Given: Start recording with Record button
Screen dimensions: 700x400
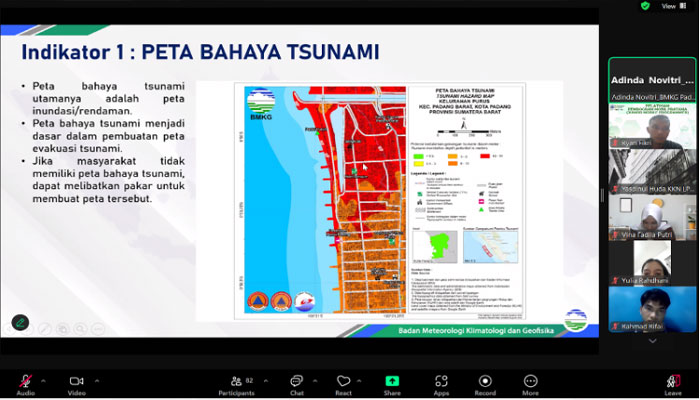Looking at the screenshot, I should (485, 383).
